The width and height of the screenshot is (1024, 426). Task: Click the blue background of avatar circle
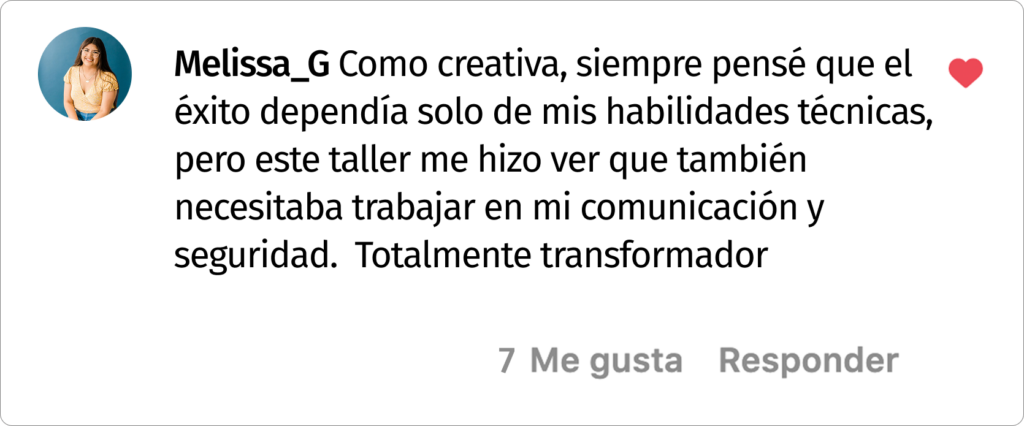pyautogui.click(x=54, y=65)
